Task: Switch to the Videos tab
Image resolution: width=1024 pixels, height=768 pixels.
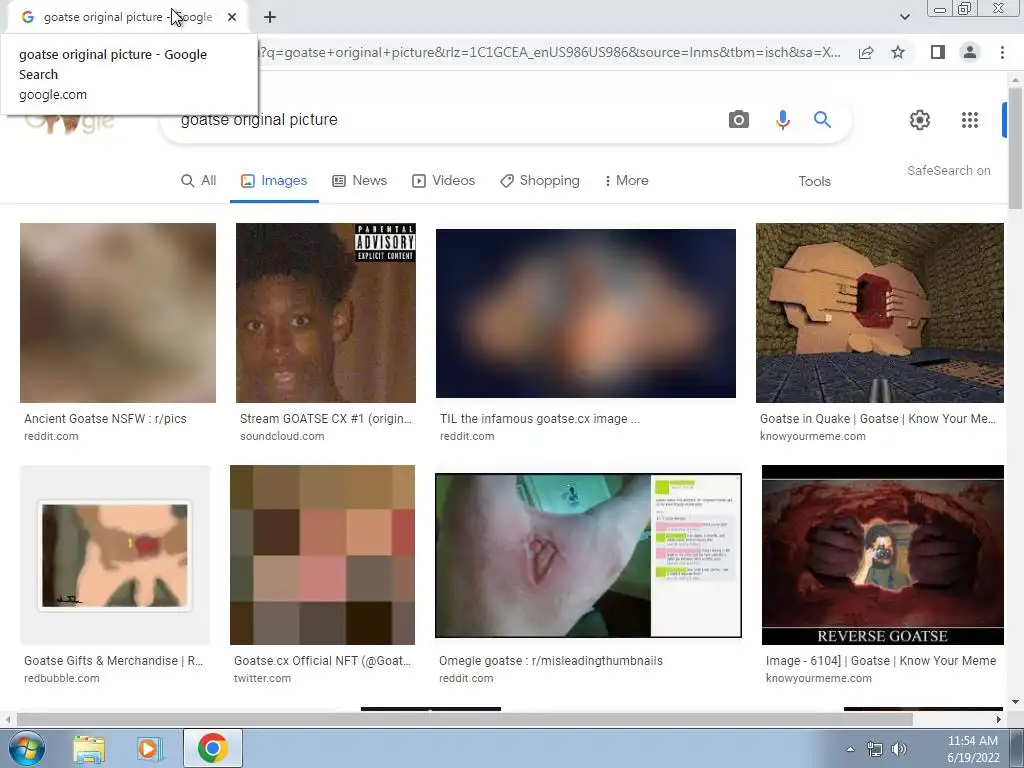Action: tap(443, 181)
